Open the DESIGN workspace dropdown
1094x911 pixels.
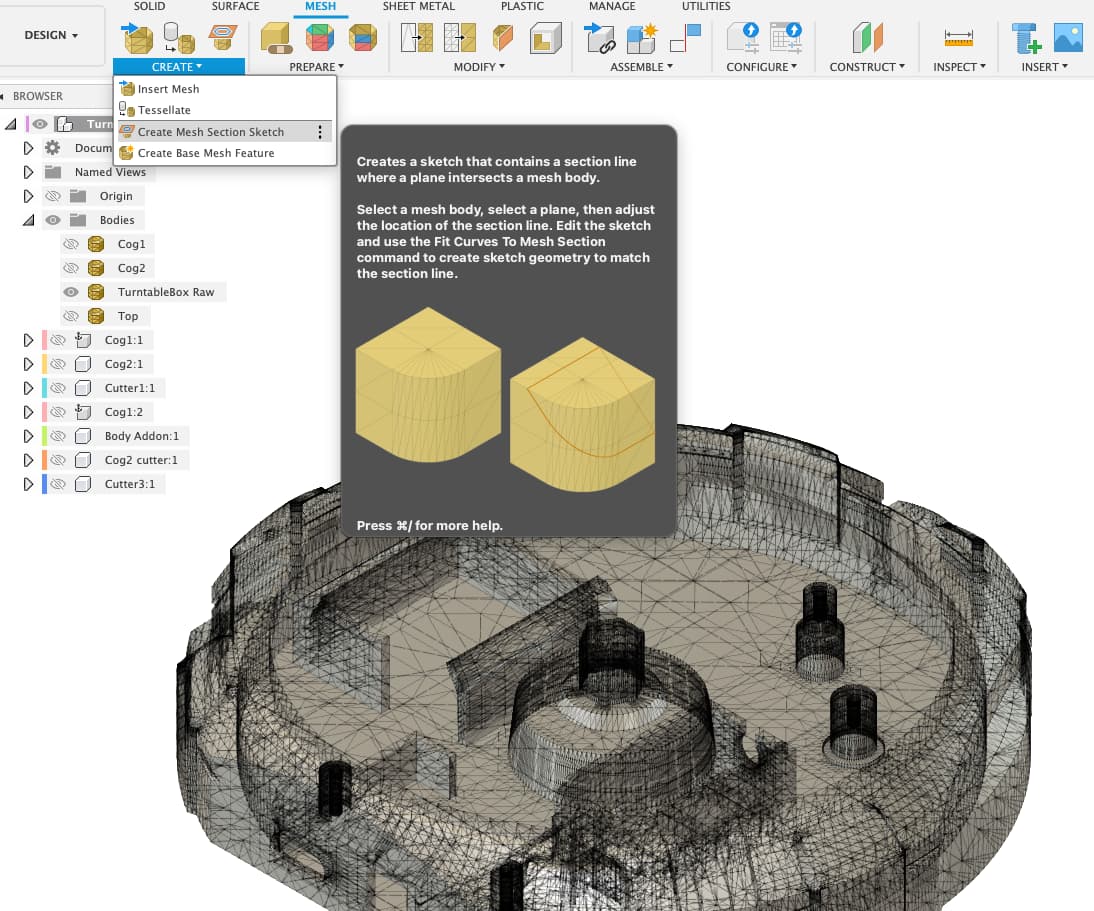[x=52, y=35]
